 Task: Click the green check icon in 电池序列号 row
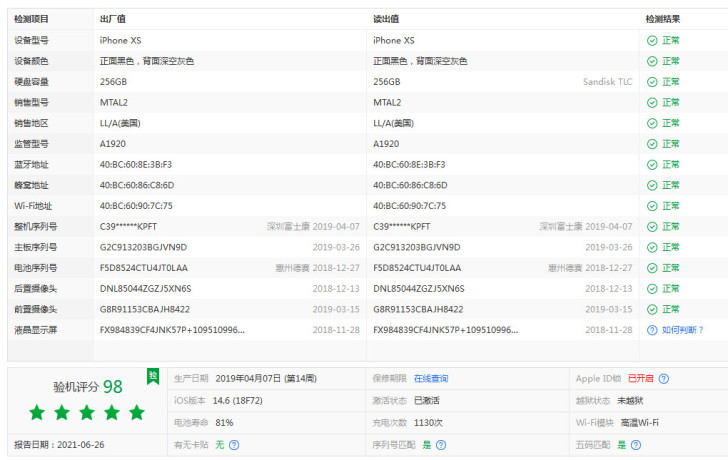click(x=652, y=268)
